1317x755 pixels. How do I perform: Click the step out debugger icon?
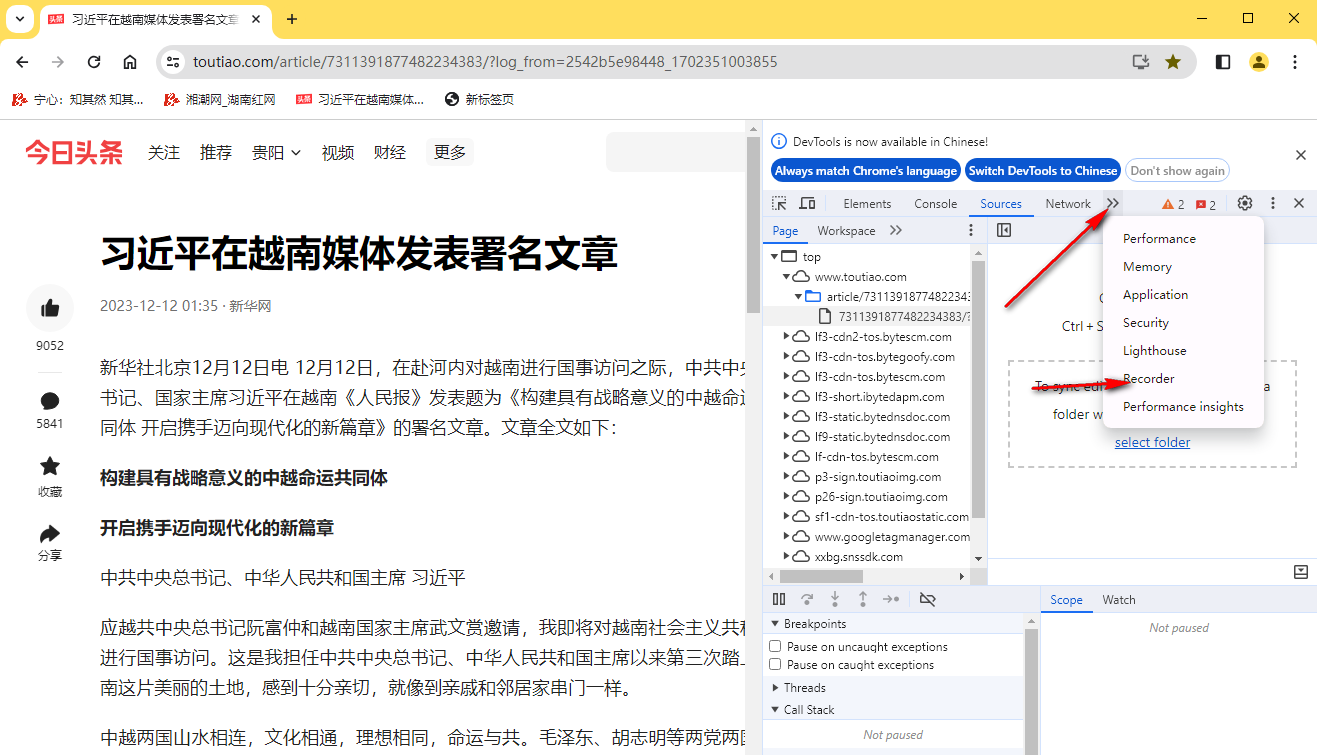pyautogui.click(x=863, y=599)
